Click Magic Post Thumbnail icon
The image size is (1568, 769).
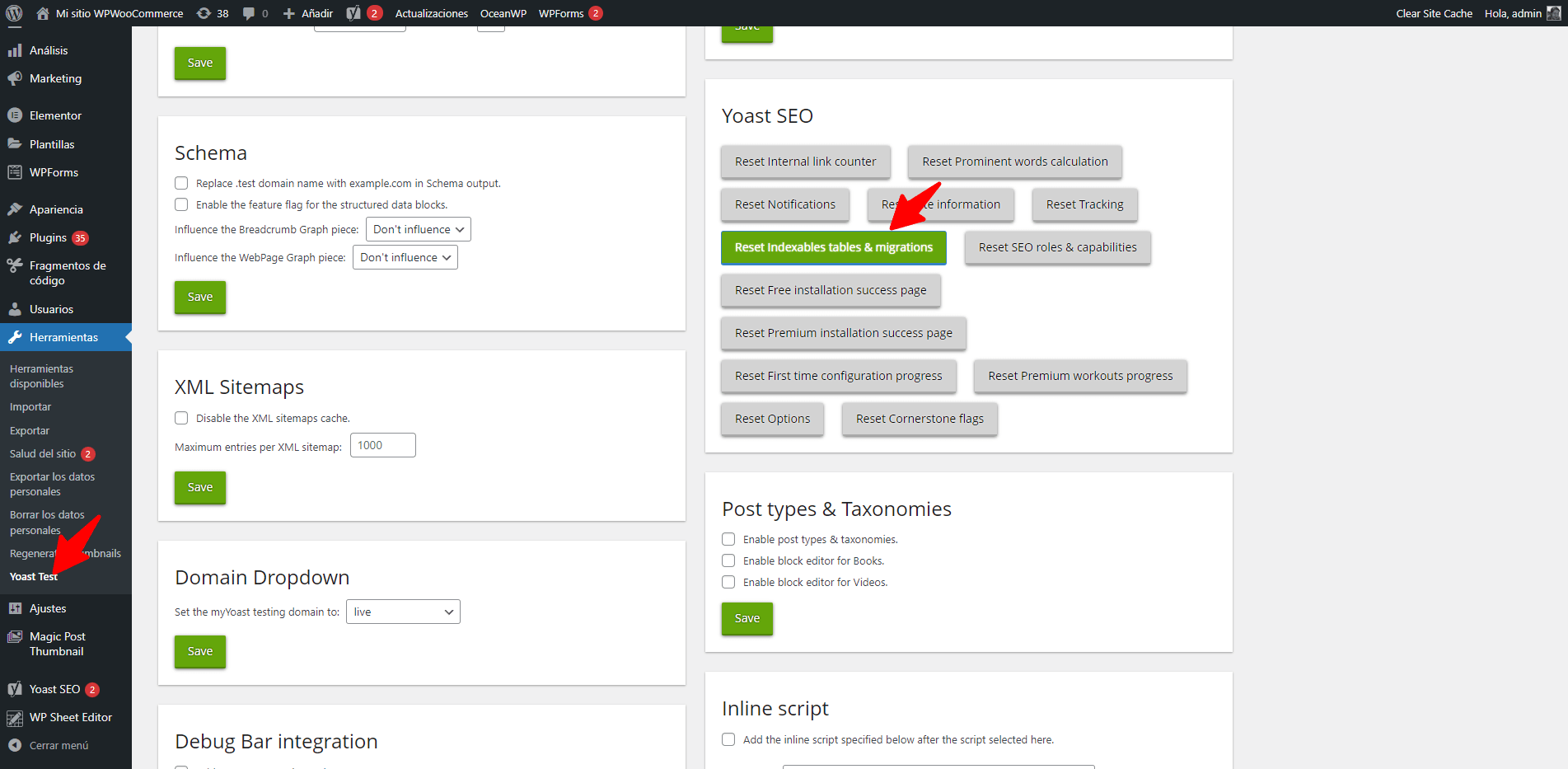[15, 636]
